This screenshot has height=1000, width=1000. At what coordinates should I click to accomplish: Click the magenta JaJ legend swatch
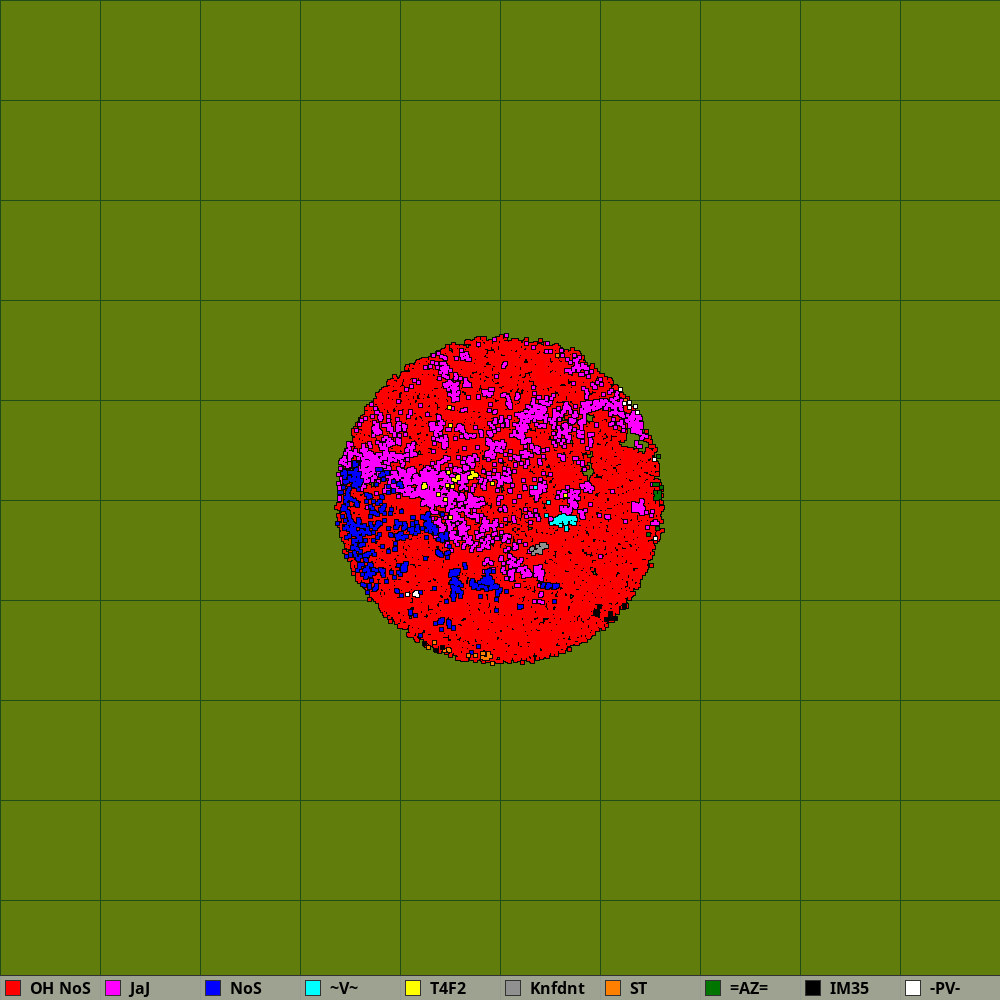tap(113, 988)
